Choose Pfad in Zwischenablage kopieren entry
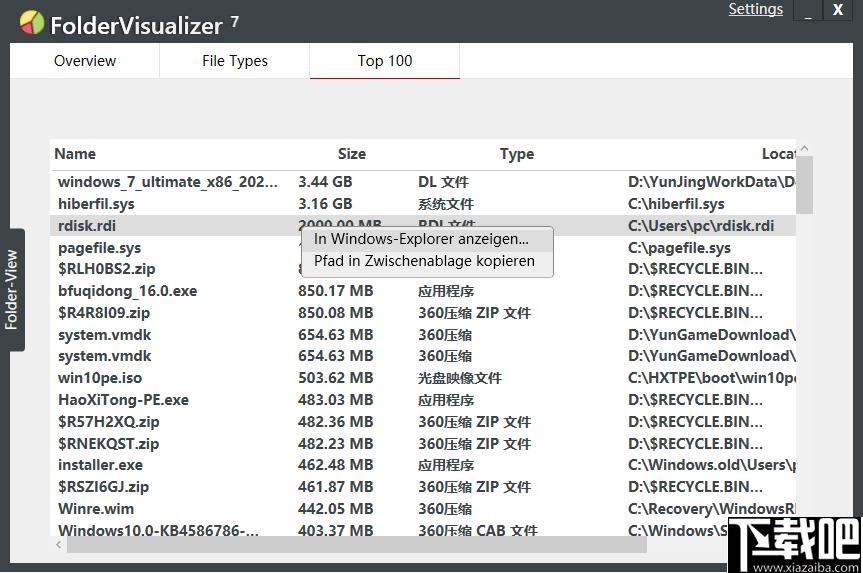Image resolution: width=863 pixels, height=573 pixels. point(427,261)
